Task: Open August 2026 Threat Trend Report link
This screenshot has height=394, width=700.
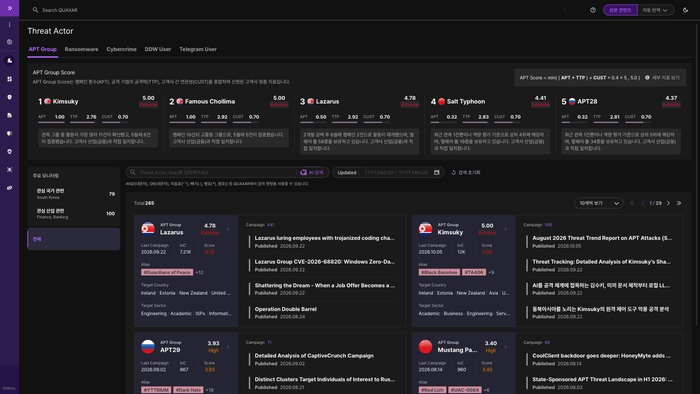Action: 602,238
